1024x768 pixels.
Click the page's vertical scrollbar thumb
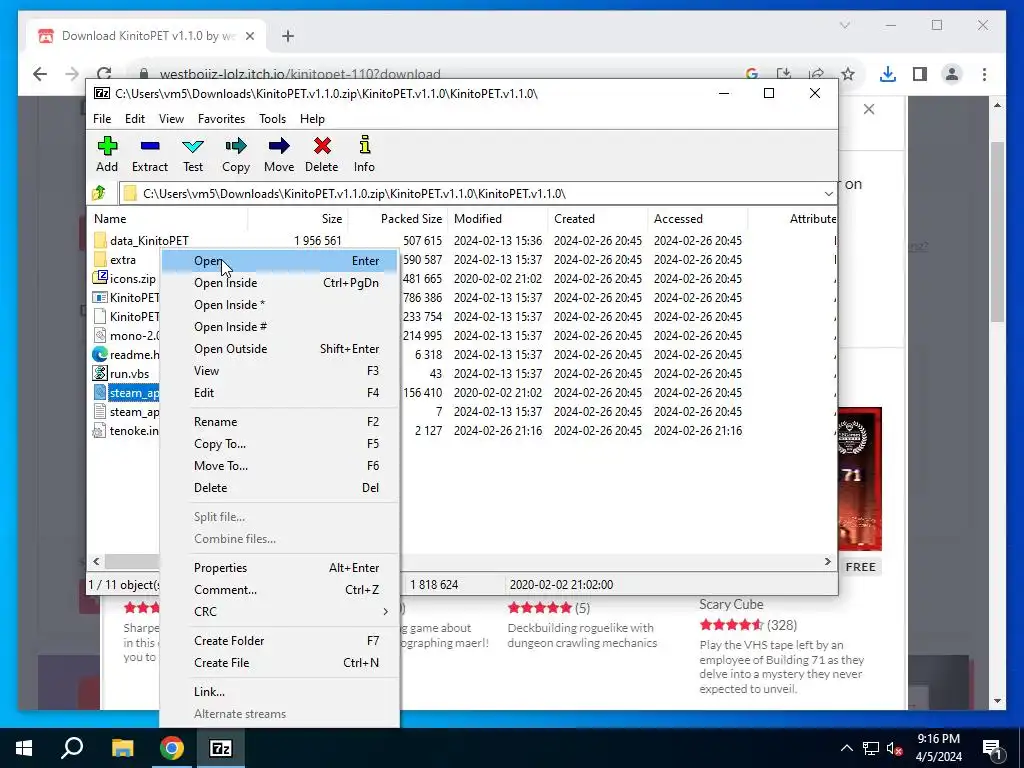point(997,232)
